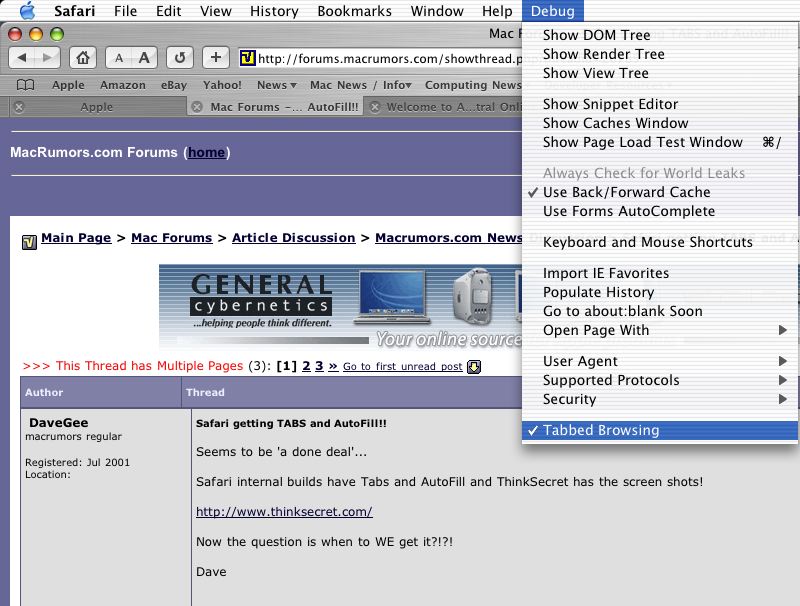Viewport: 800px width, 606px height.
Task: Click the site favicon in address bar
Action: point(247,58)
